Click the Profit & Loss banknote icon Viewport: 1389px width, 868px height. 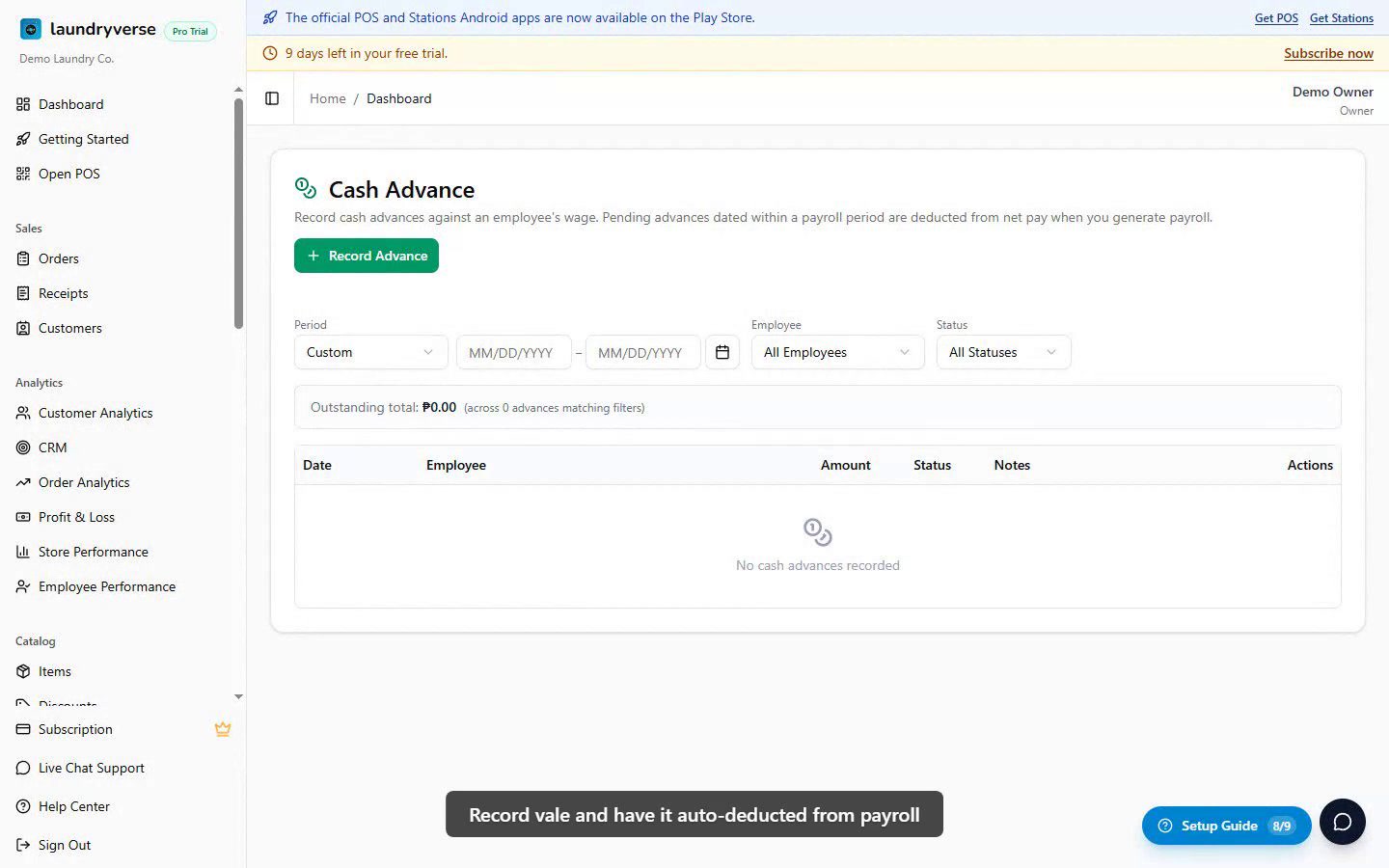(x=23, y=517)
